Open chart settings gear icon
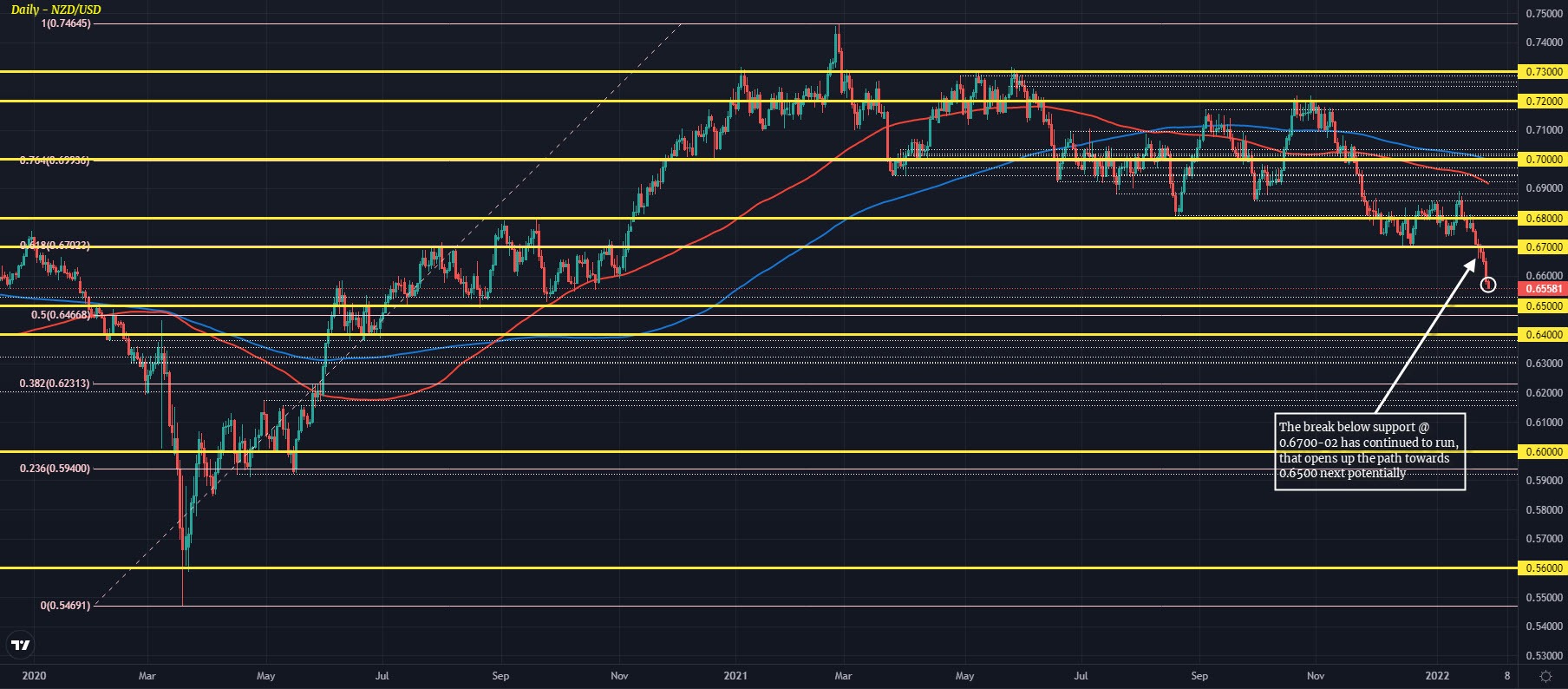This screenshot has width=1568, height=689. pos(1545,675)
